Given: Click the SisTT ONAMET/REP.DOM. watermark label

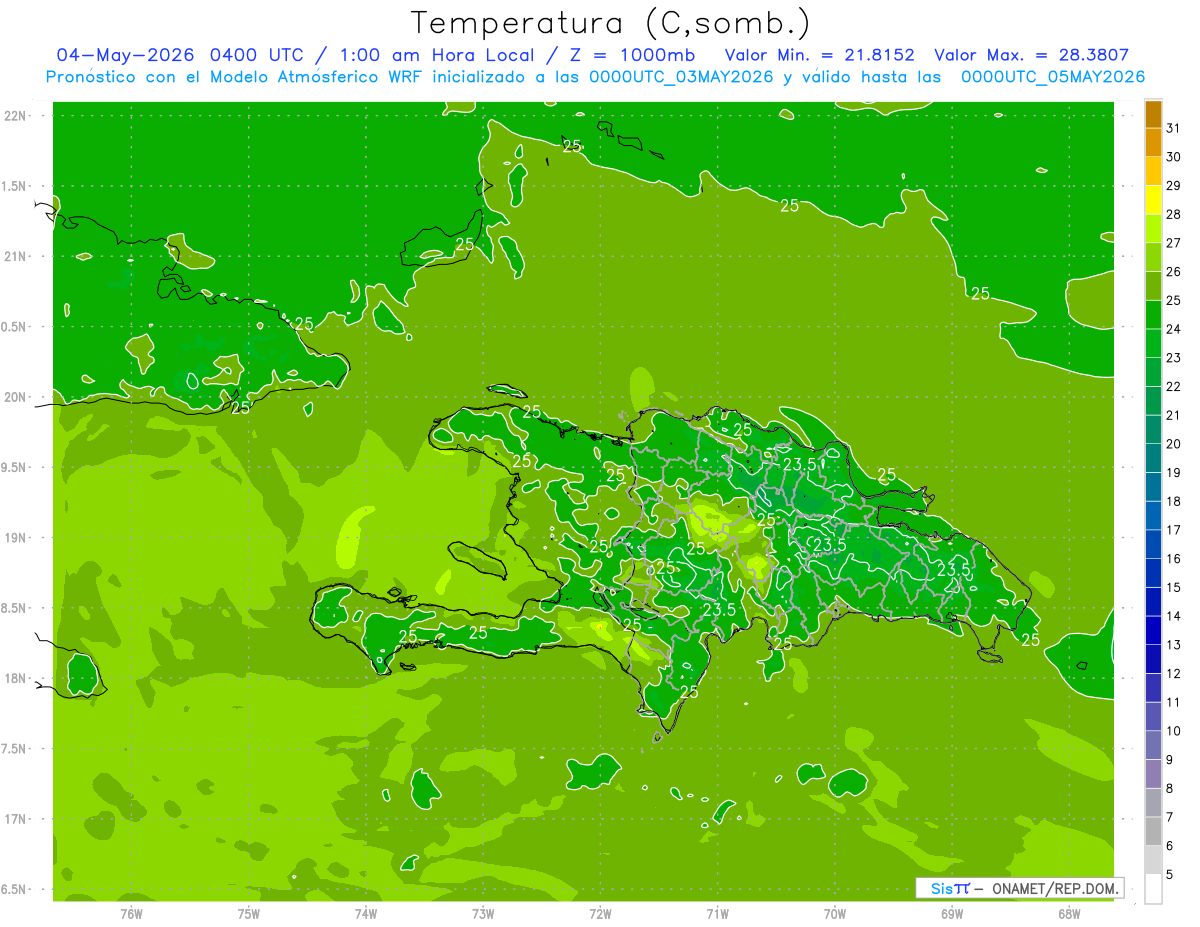Looking at the screenshot, I should 1019,888.
